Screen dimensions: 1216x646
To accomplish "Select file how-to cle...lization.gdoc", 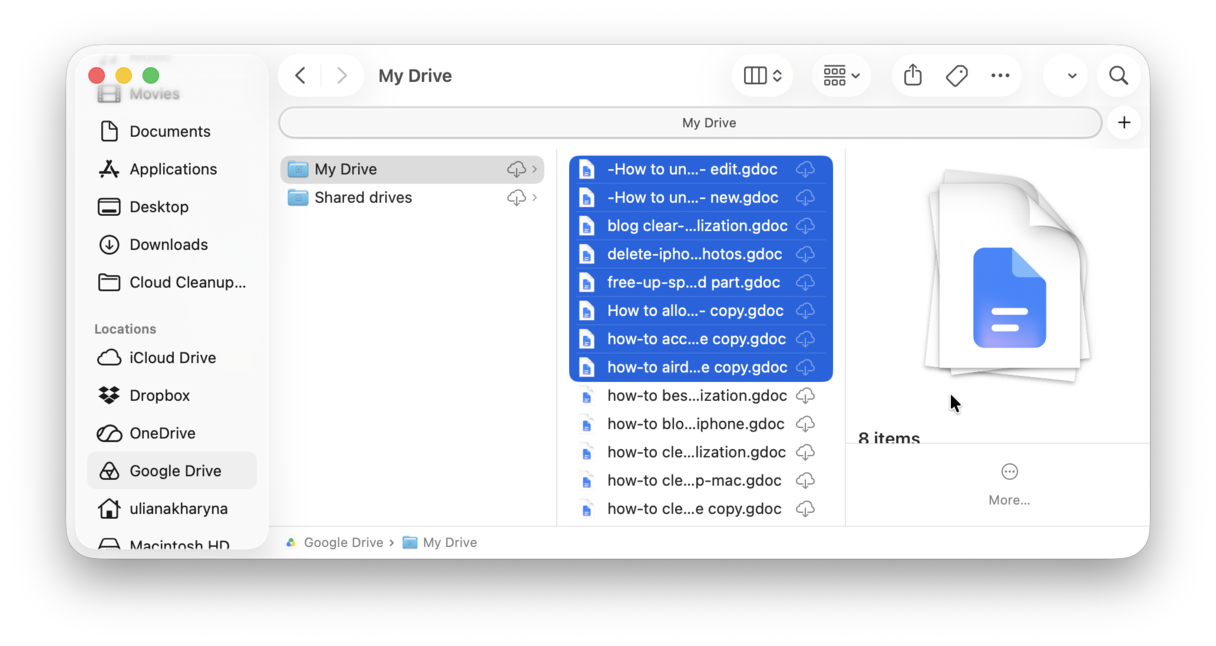I will coord(700,452).
